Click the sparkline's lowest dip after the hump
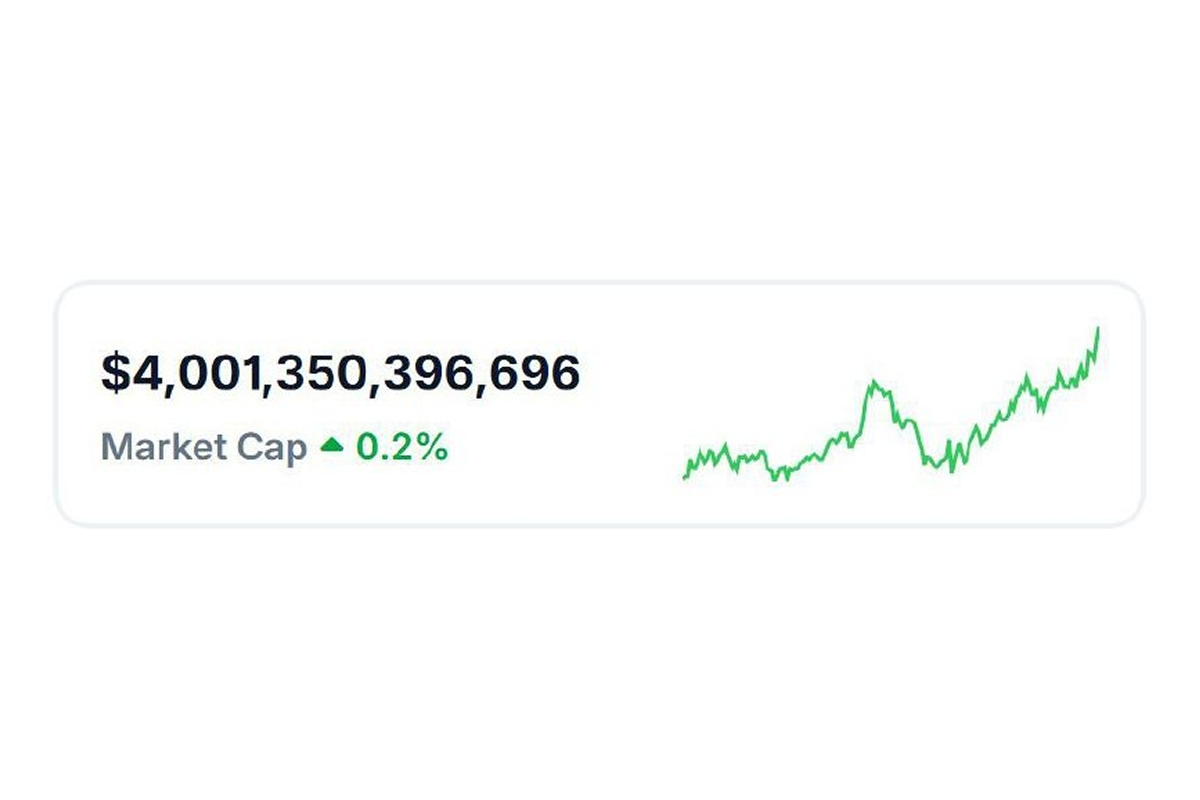Screen dimensions: 1200x800 pos(951,470)
